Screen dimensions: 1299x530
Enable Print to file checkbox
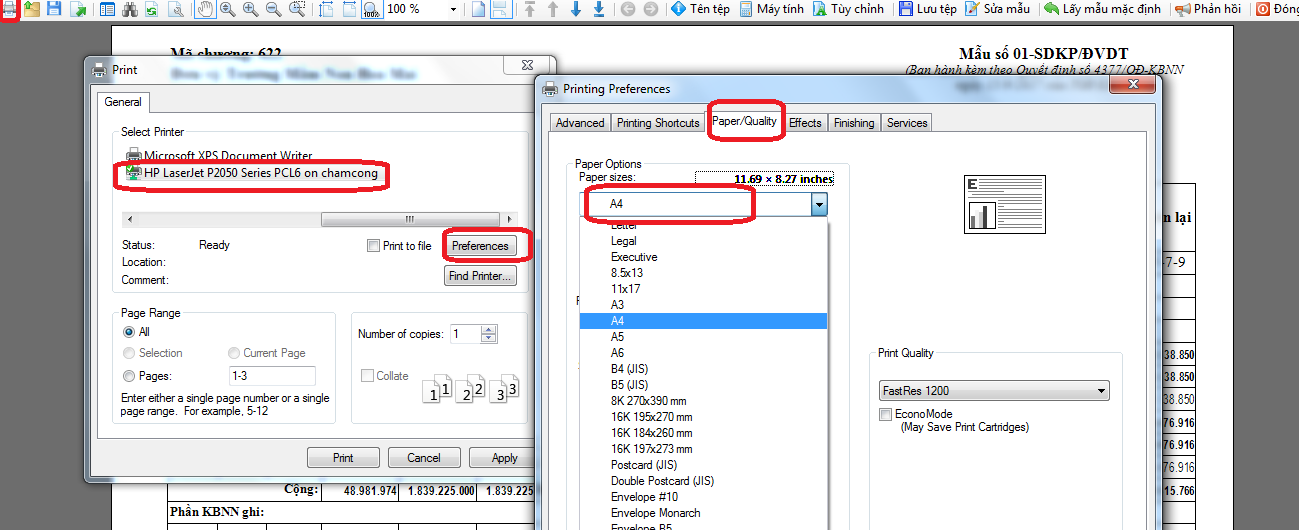(x=373, y=246)
